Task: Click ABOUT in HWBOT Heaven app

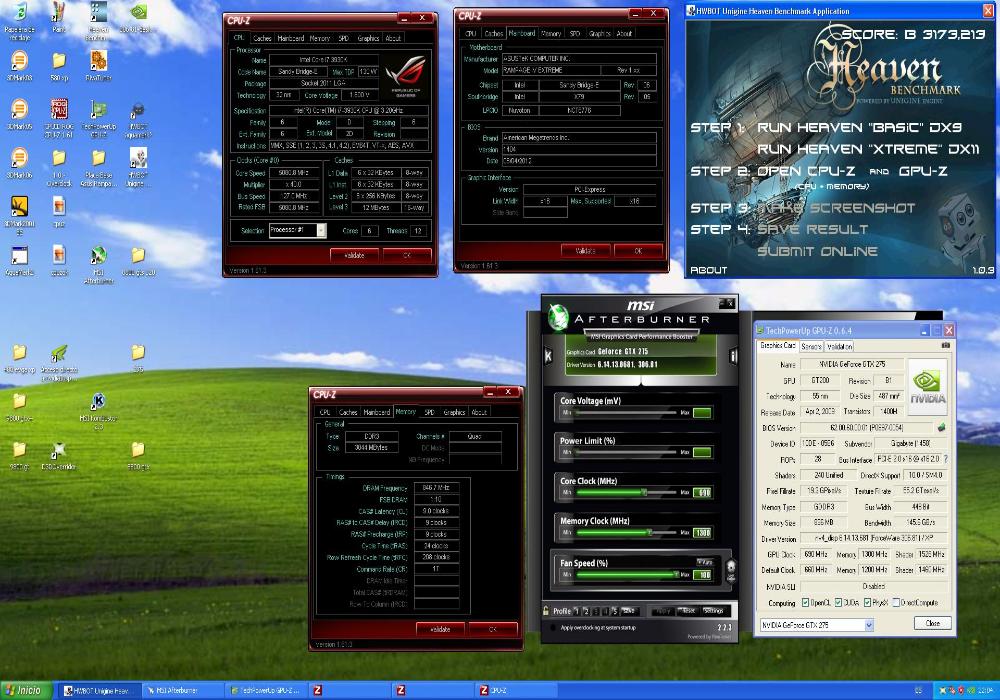Action: click(x=709, y=270)
